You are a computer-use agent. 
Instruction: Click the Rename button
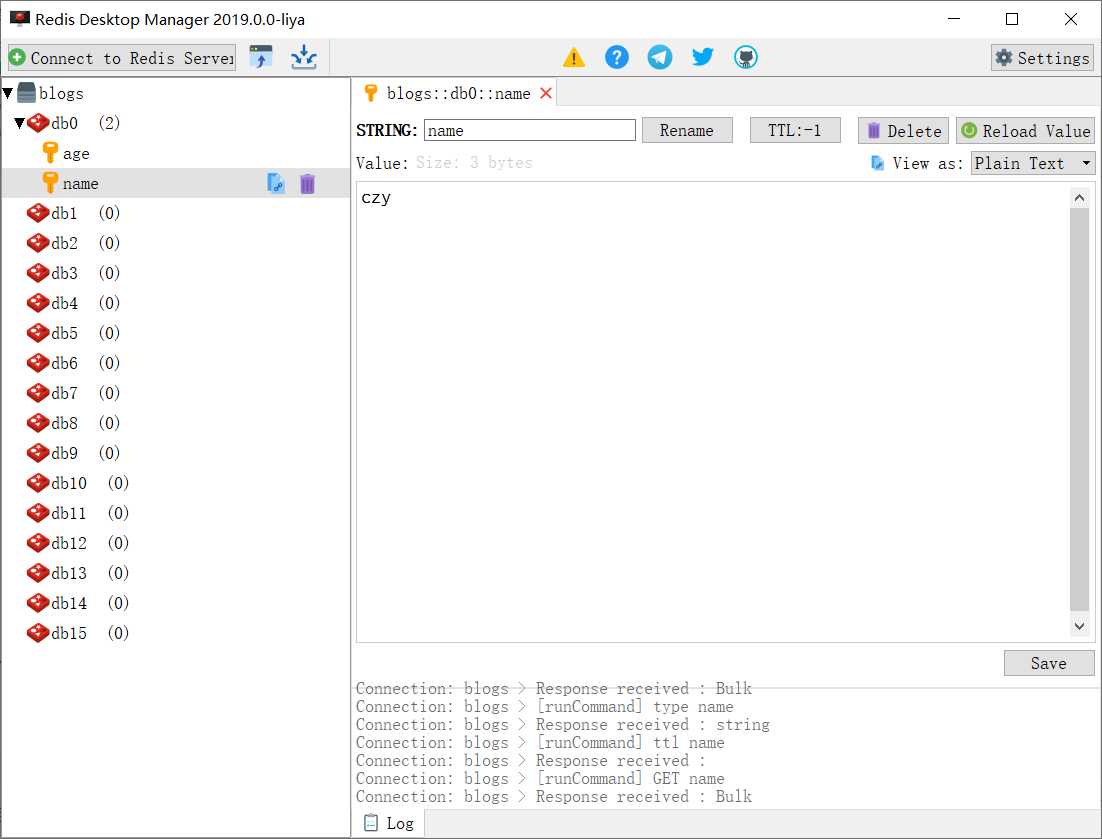(x=687, y=130)
